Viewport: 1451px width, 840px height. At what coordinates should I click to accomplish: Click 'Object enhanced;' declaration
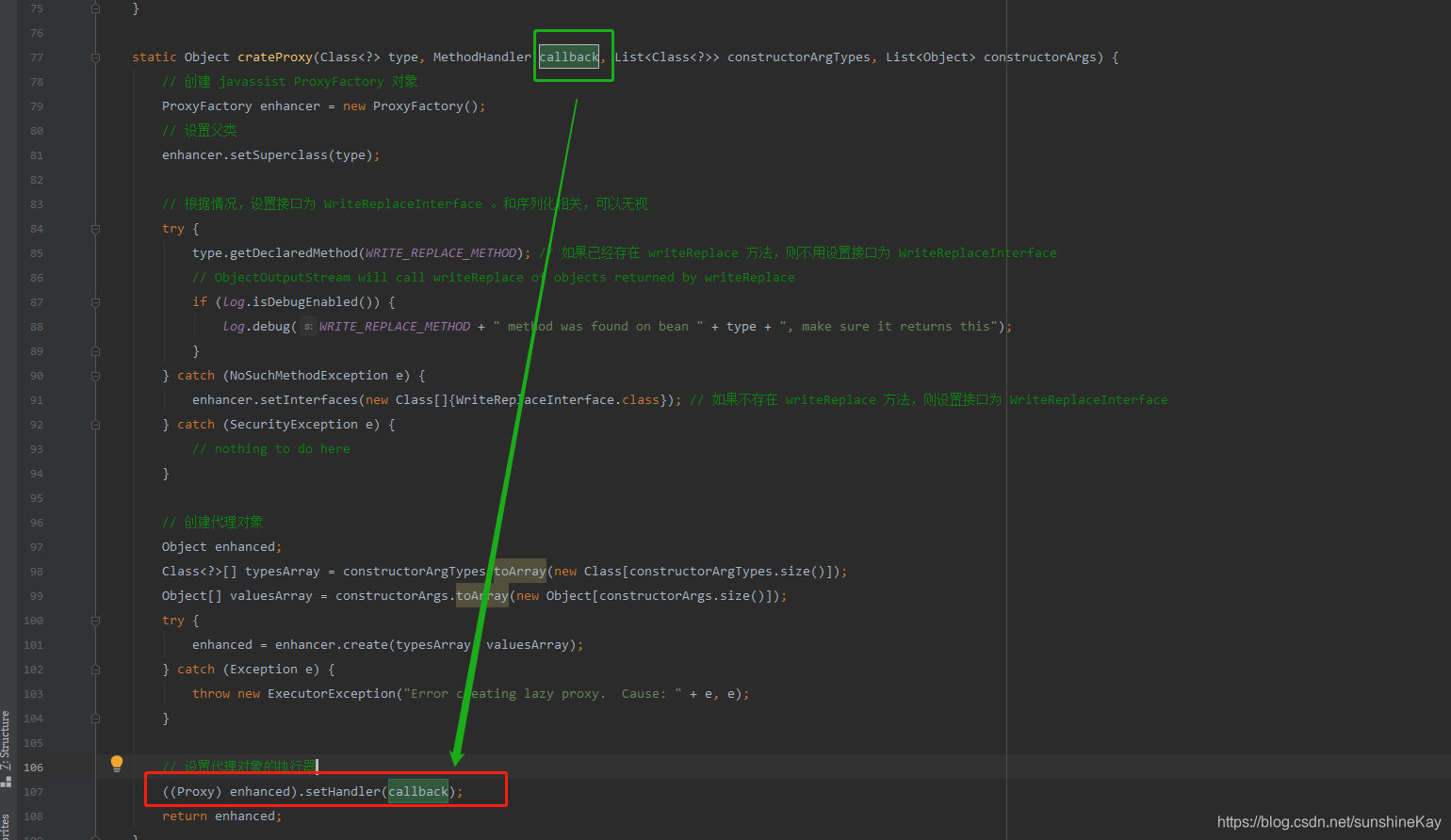coord(222,547)
